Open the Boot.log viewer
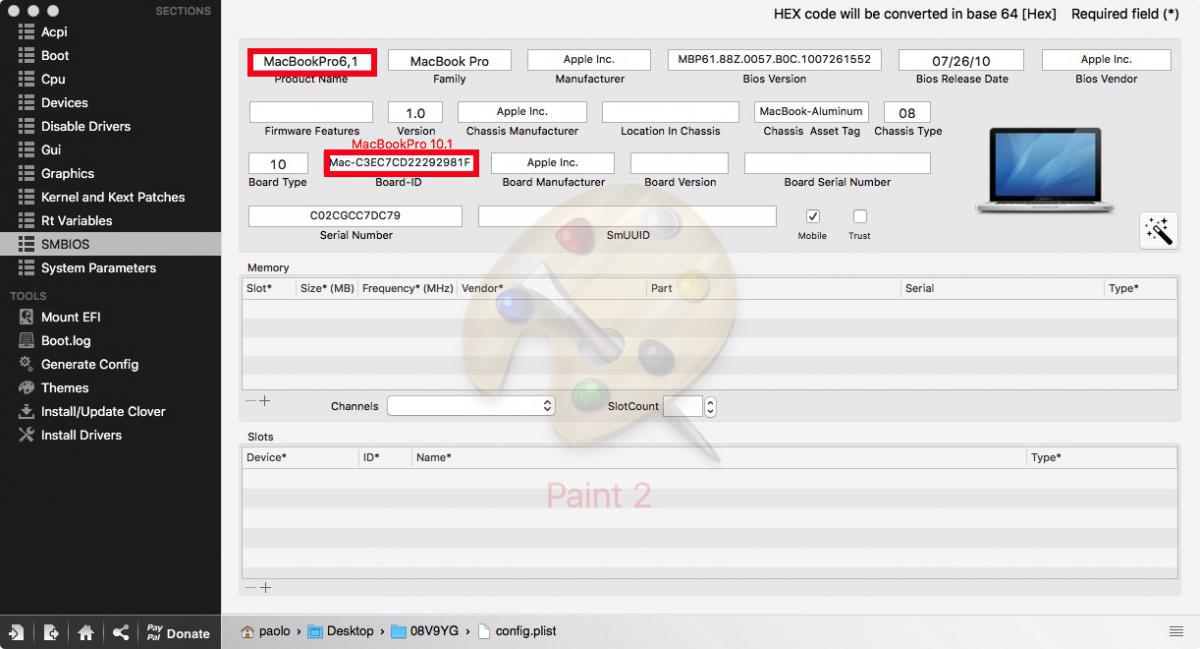This screenshot has width=1200, height=649. click(65, 341)
